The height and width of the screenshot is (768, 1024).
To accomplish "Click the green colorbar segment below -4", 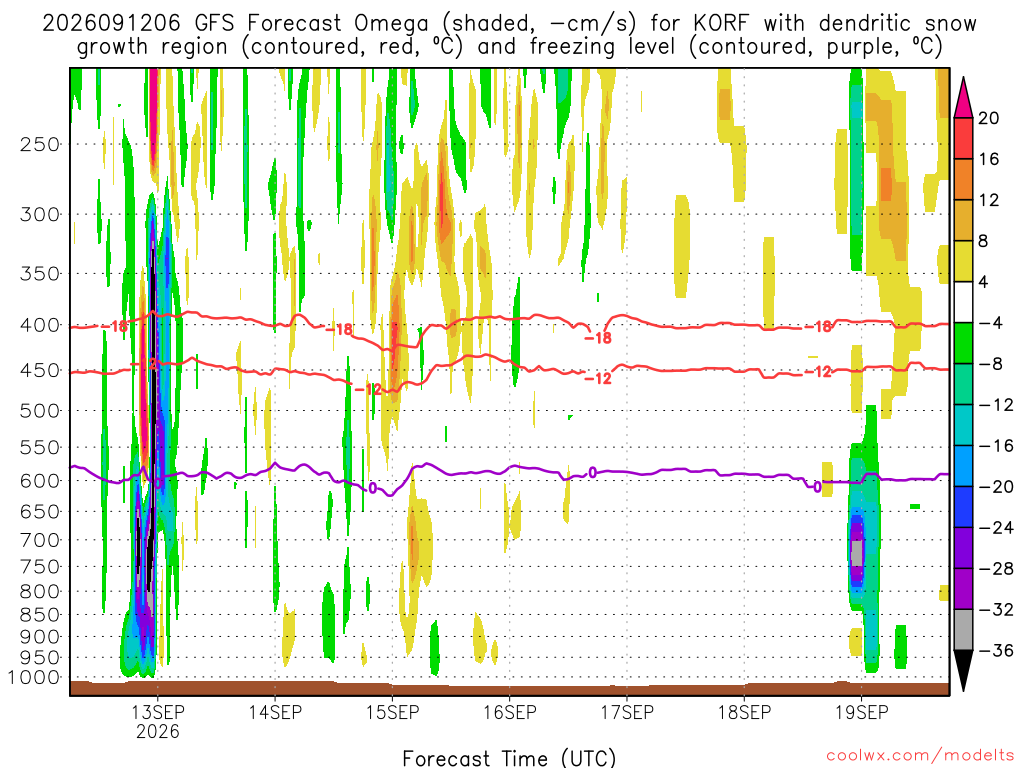I will click(x=963, y=343).
